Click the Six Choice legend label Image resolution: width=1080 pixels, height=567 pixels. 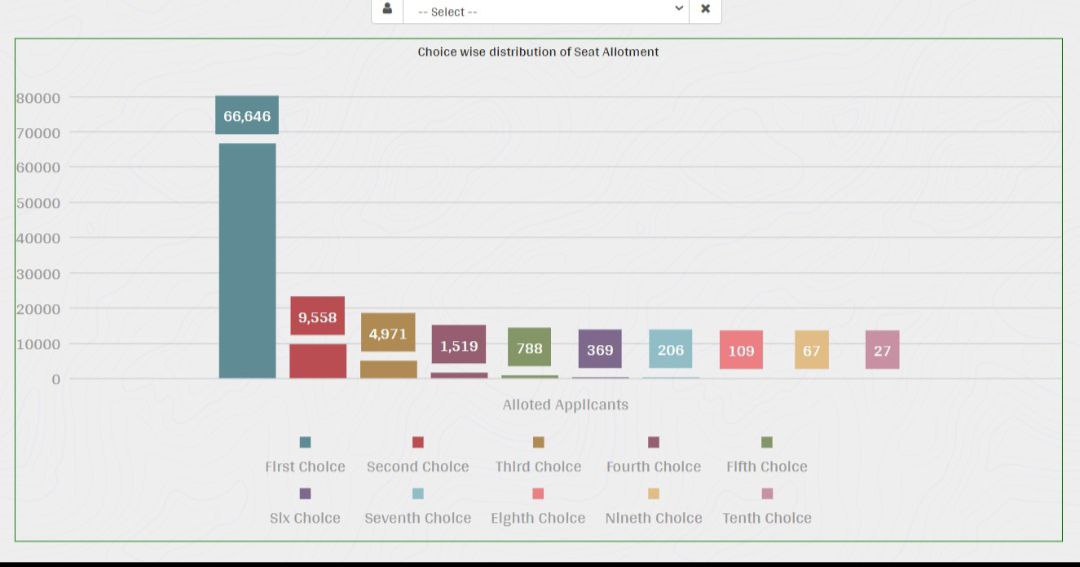coord(305,518)
